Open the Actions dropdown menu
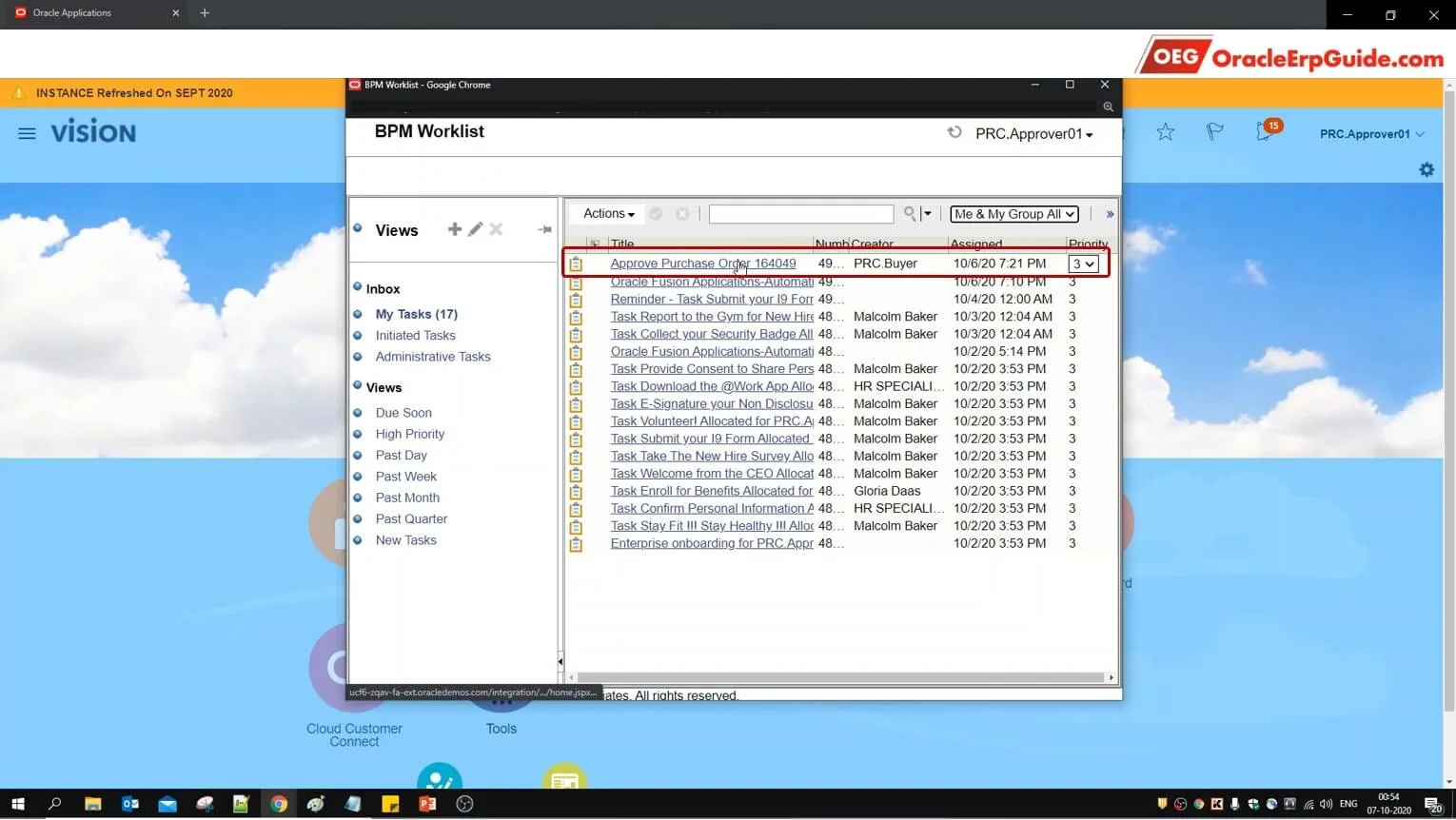This screenshot has width=1456, height=820. 608,214
